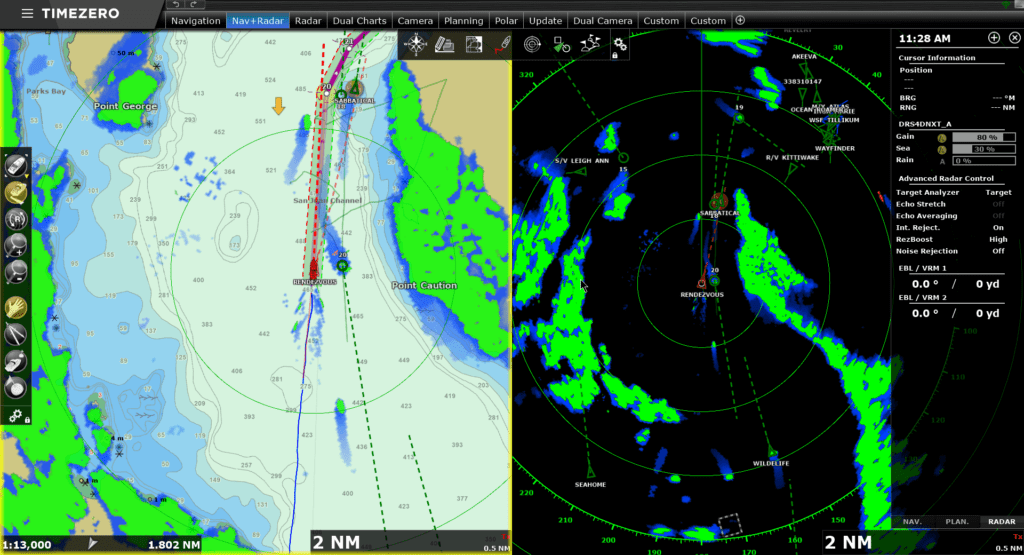Adjust the Gain 80 % slider
The height and width of the screenshot is (555, 1024).
click(984, 138)
